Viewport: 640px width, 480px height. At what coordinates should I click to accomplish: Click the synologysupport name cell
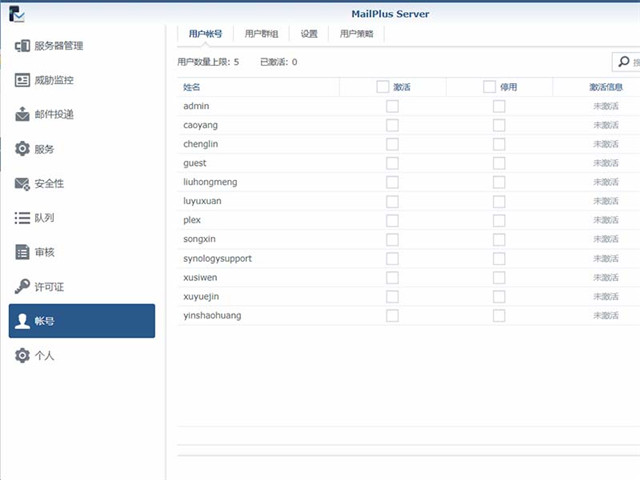218,258
